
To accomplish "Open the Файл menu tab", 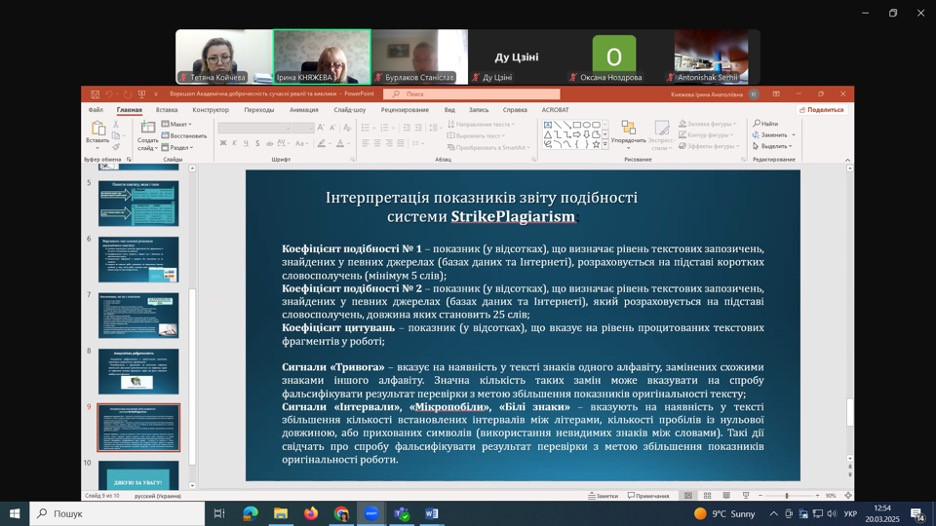I will [x=96, y=110].
